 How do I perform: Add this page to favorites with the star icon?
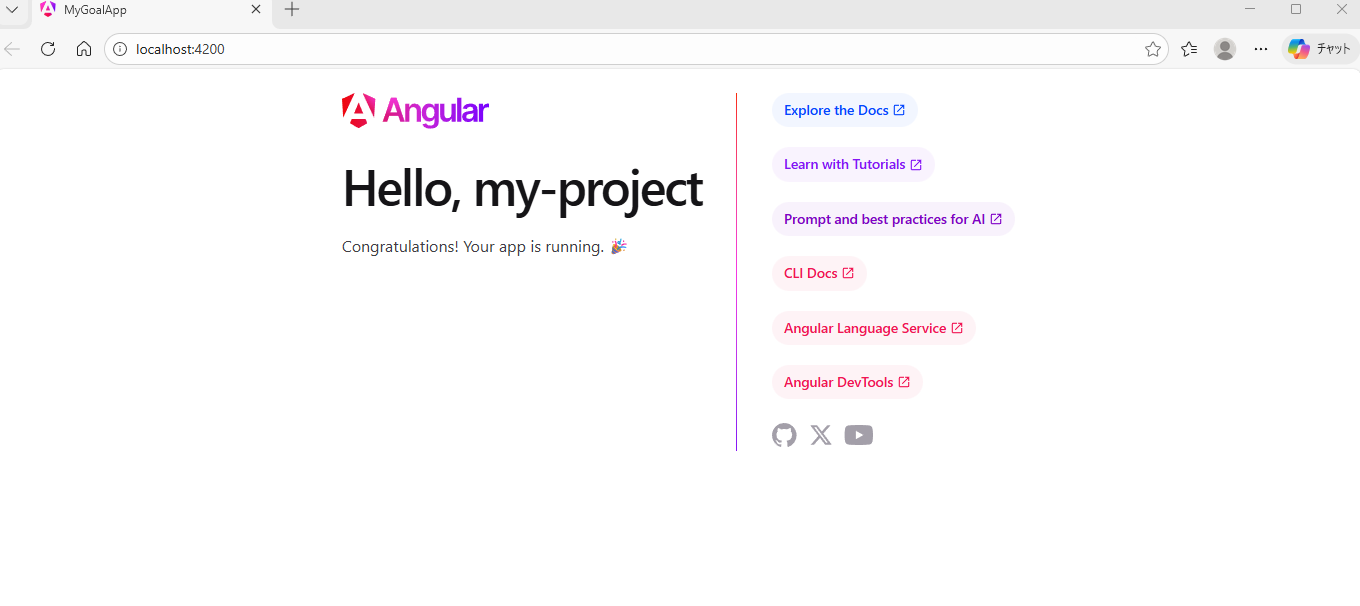[1152, 49]
